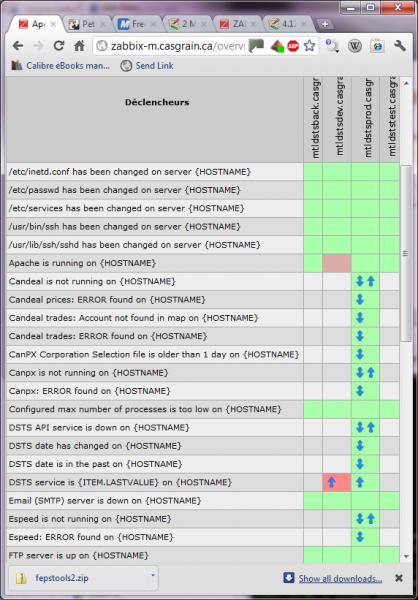Click arrow in Canpx: ERROR found row

click(359, 391)
